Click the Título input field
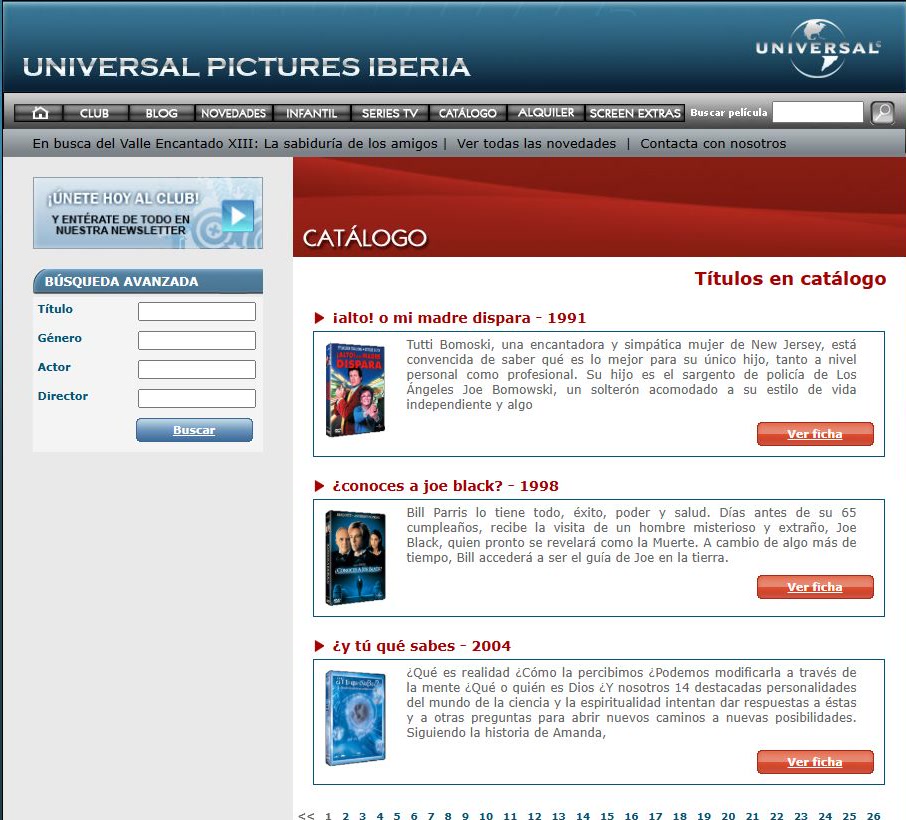Viewport: 906px width, 820px height. [197, 311]
